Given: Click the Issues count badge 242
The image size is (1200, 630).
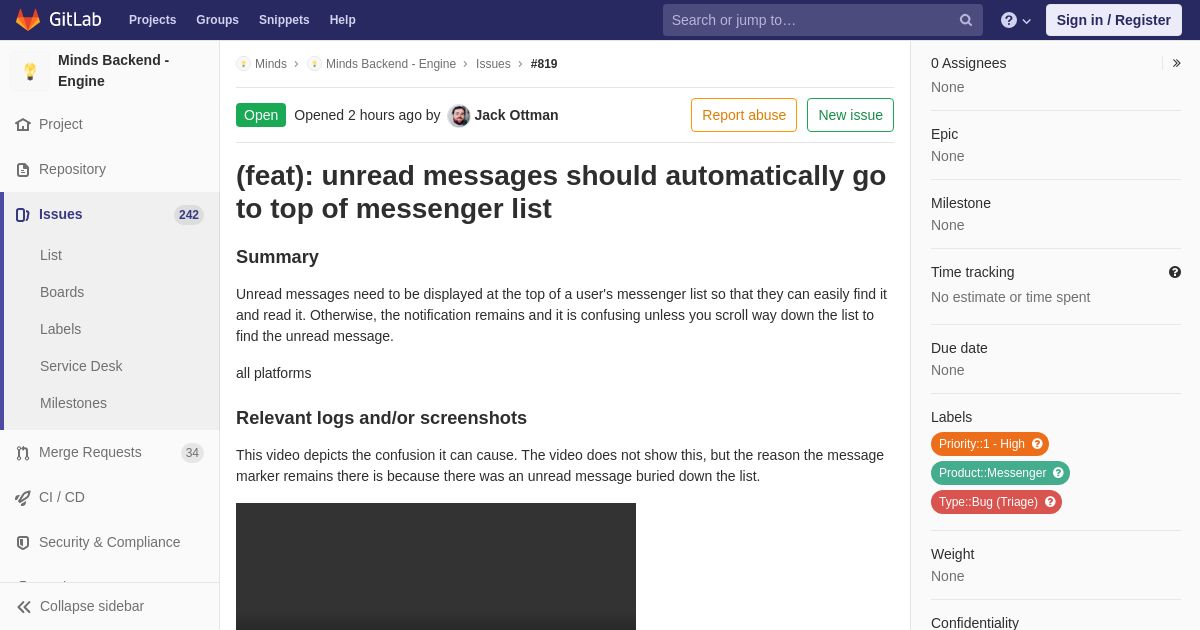Looking at the screenshot, I should click(x=189, y=215).
